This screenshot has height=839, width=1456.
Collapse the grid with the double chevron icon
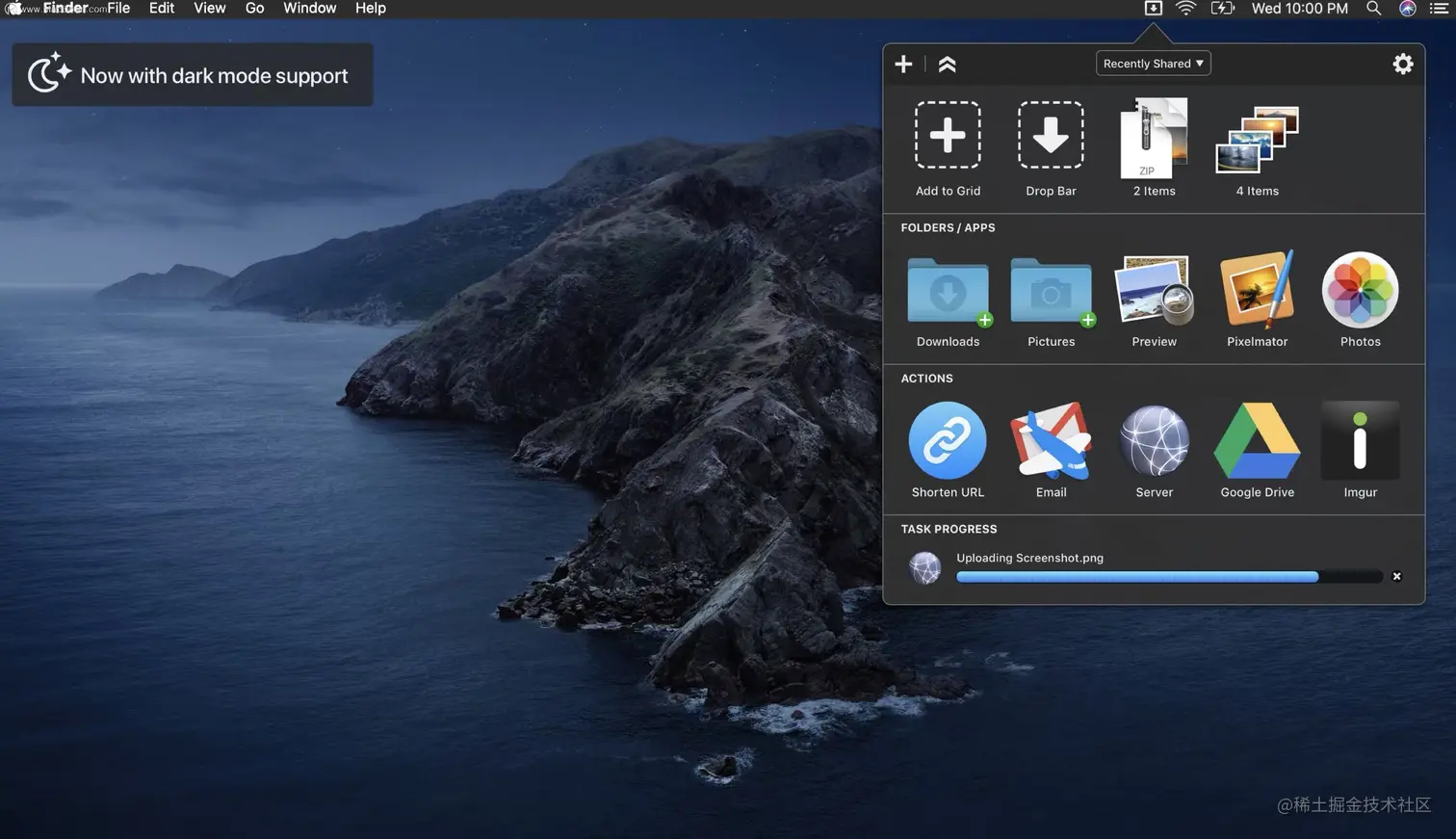point(947,64)
